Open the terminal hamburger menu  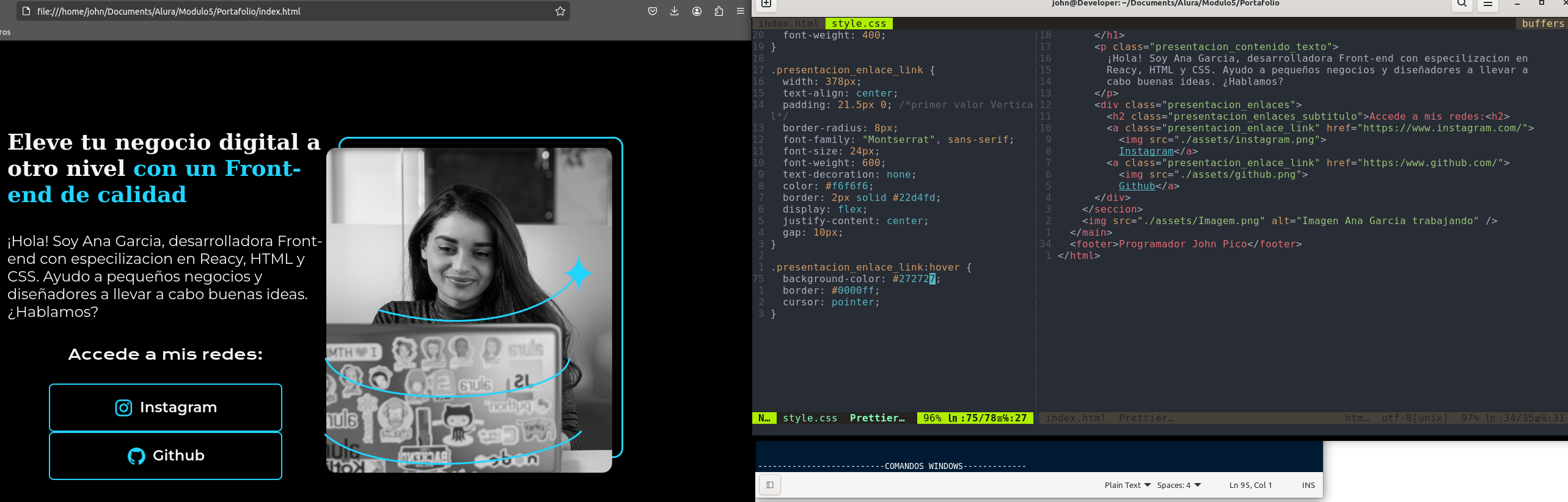1488,4
